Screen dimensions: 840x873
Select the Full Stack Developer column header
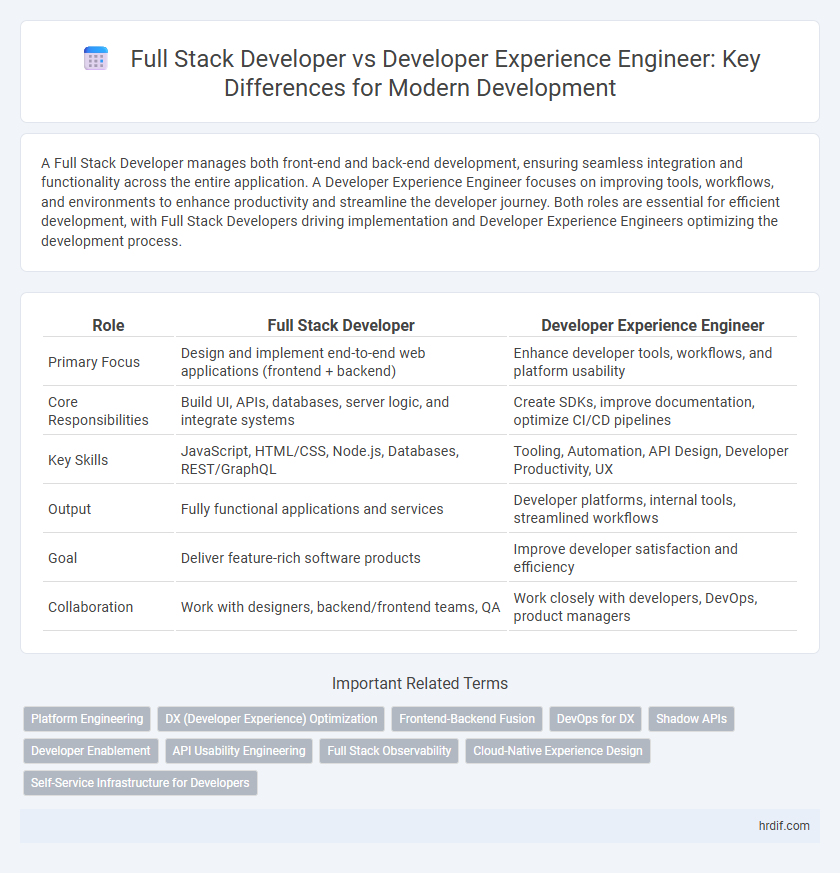pyautogui.click(x=341, y=325)
